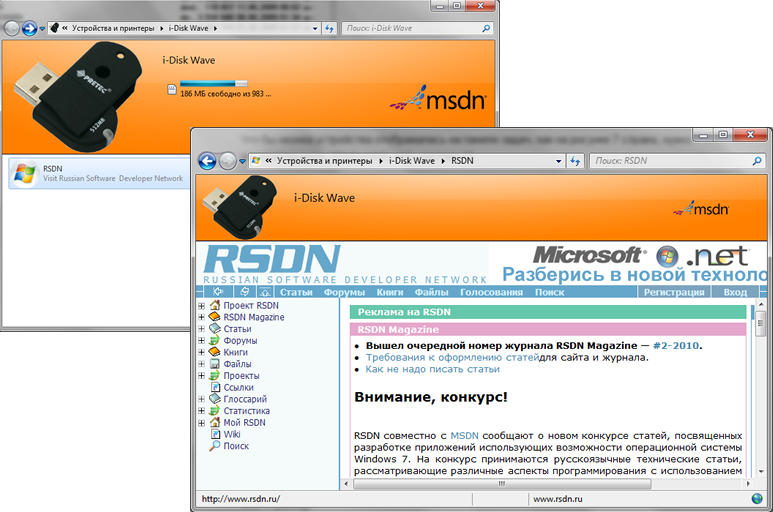The height and width of the screenshot is (512, 773).
Task: Click Back button in RSDN window
Action: pos(207,161)
